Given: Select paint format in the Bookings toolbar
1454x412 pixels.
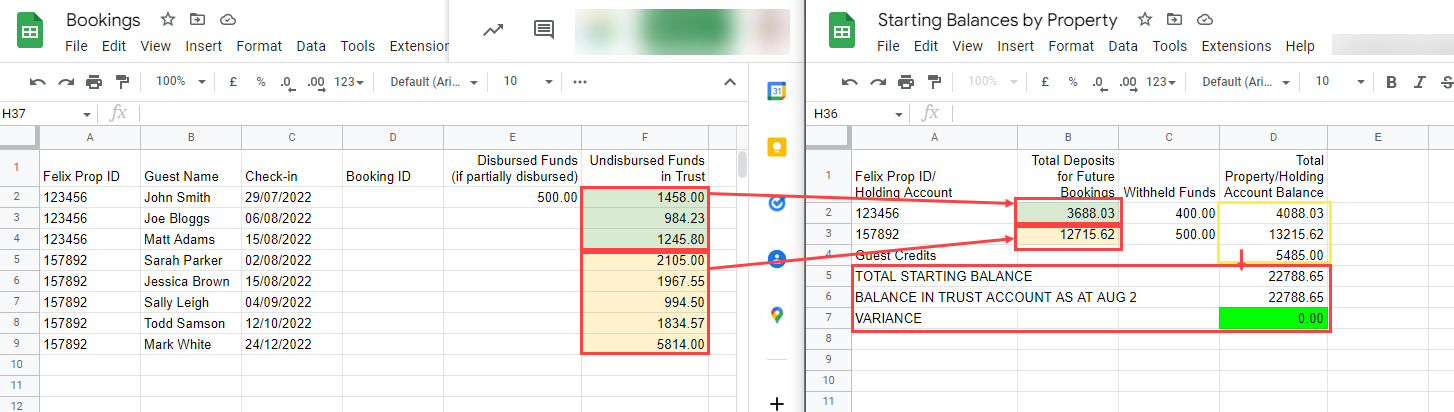Looking at the screenshot, I should pos(122,82).
